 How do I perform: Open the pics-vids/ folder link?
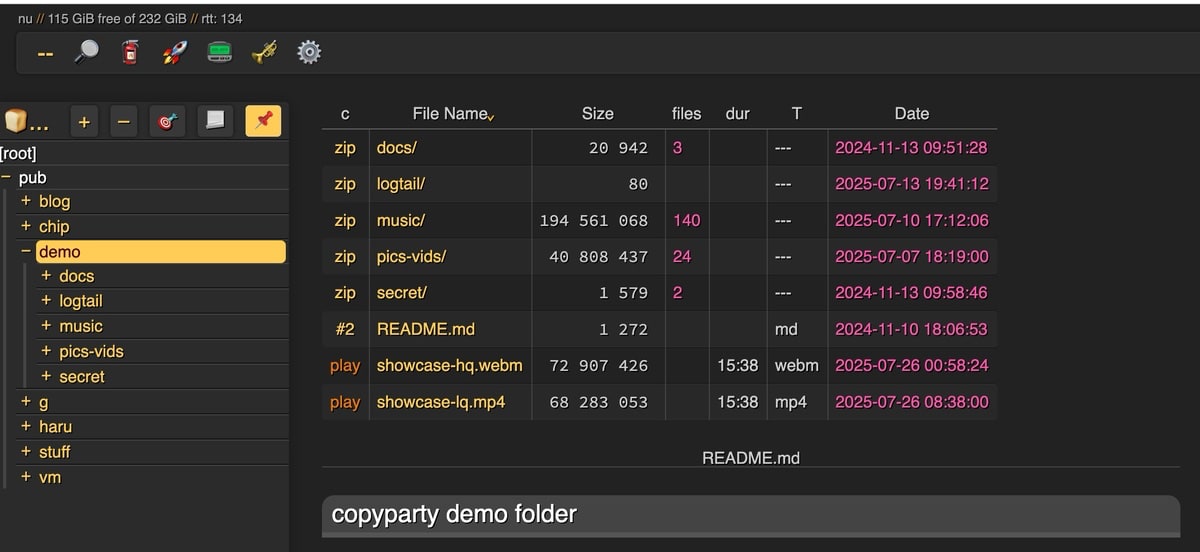pyautogui.click(x=411, y=256)
